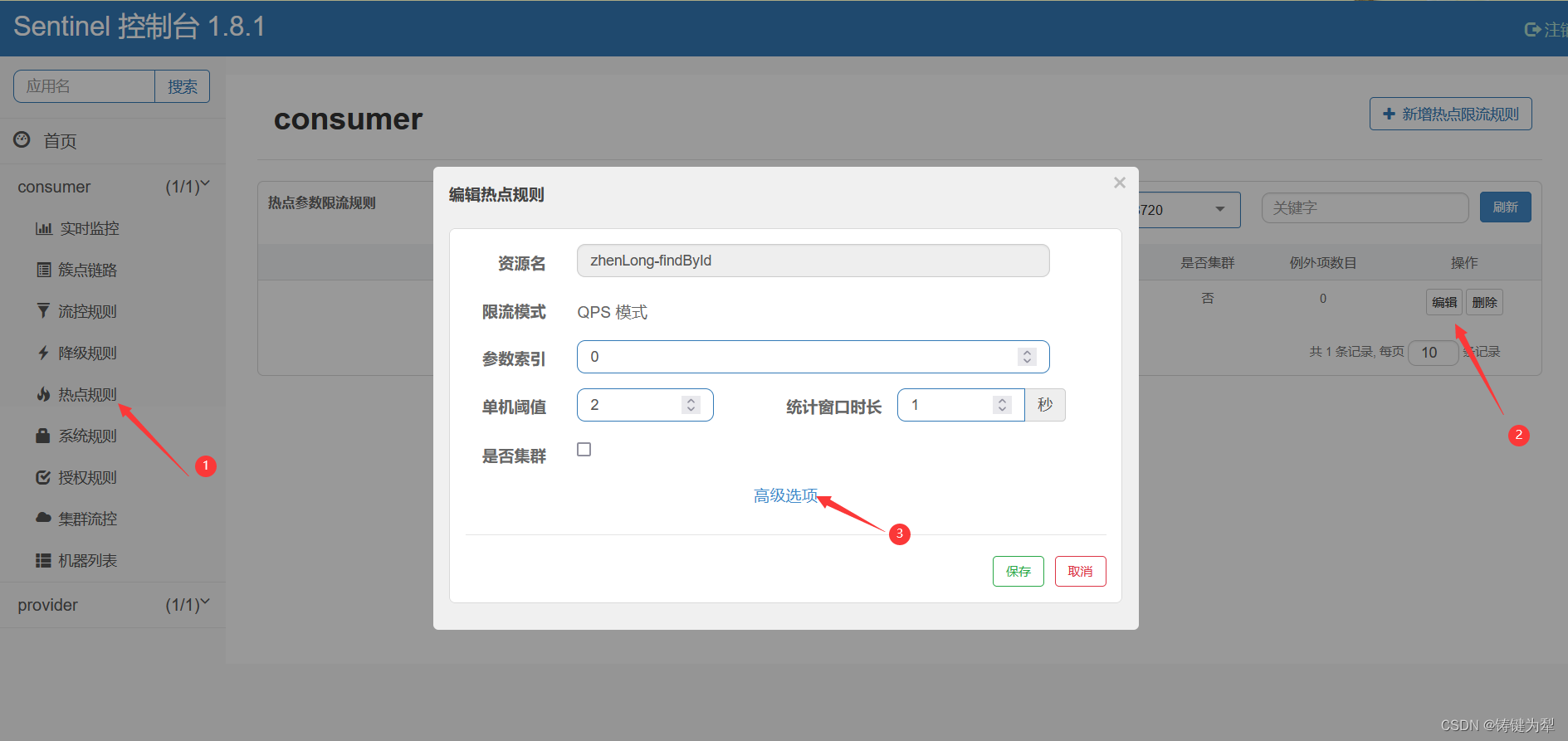Viewport: 1568px width, 741px height.
Task: Click the 是否集群 column header
Action: click(1208, 263)
